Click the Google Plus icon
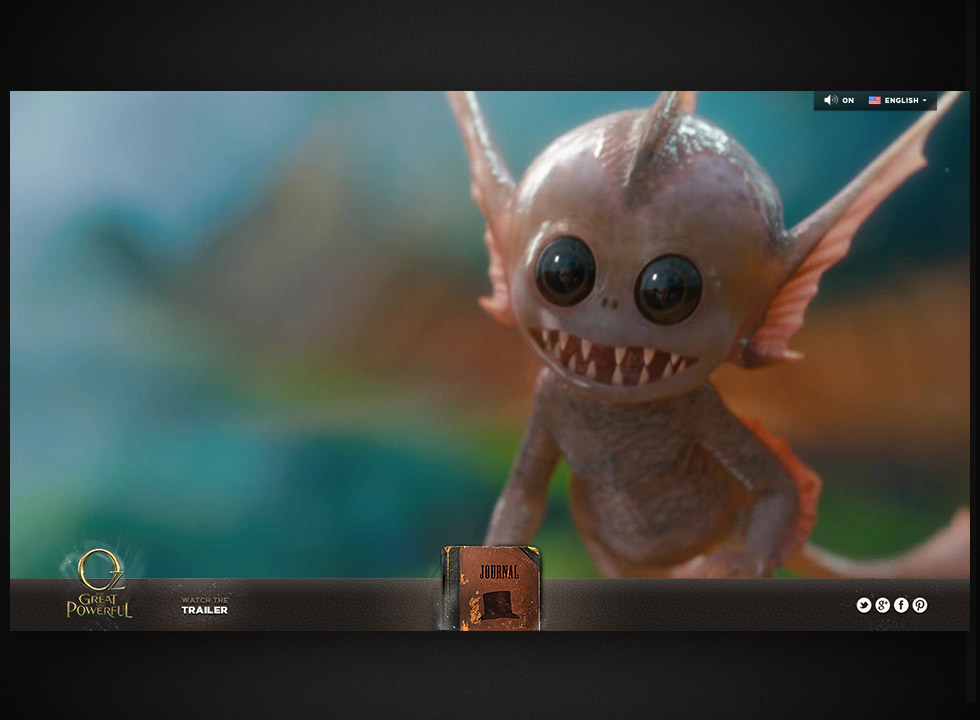 882,605
